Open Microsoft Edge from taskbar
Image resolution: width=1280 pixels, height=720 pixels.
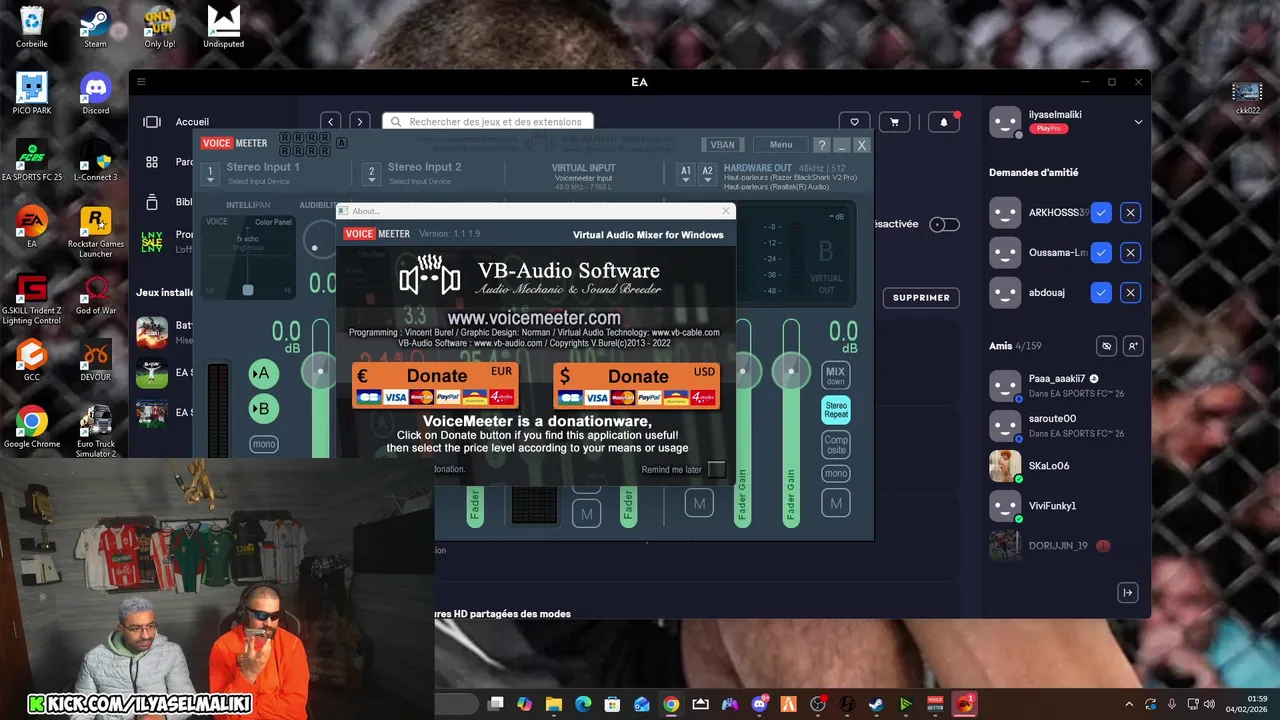583,704
